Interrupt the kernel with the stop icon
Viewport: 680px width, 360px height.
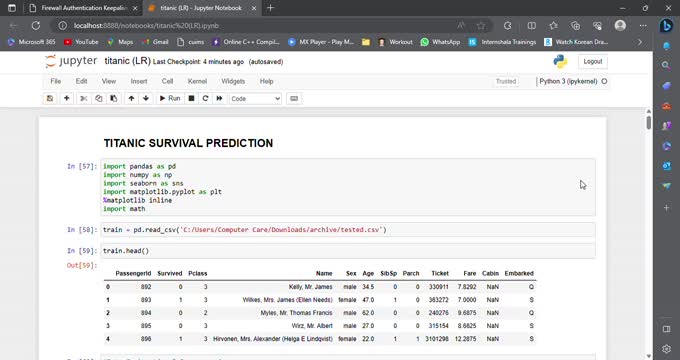191,98
